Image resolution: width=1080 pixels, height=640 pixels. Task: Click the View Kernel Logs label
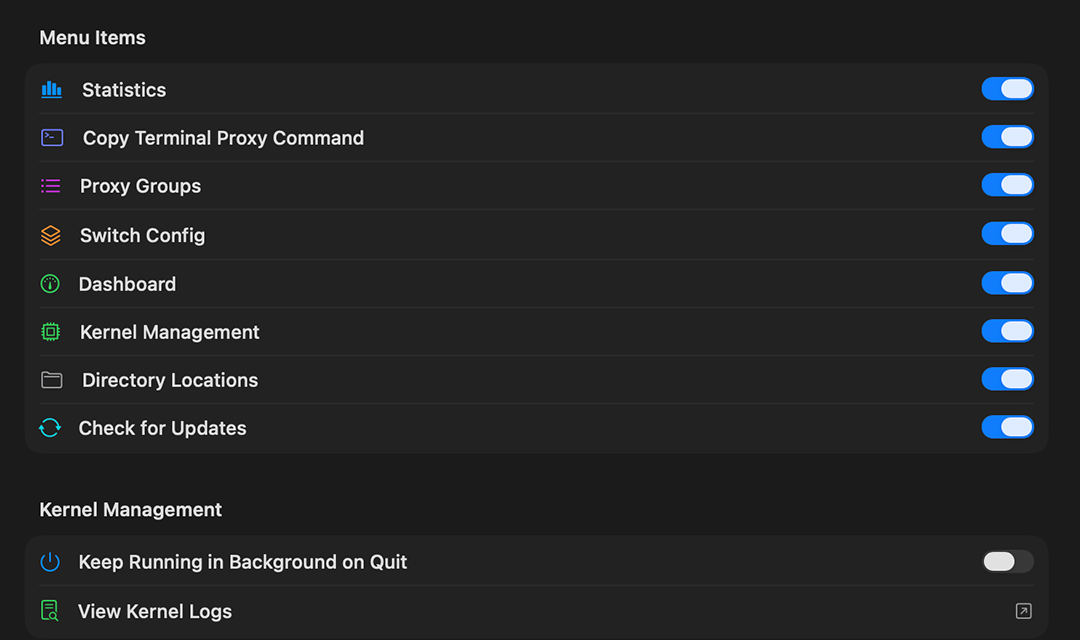(155, 611)
